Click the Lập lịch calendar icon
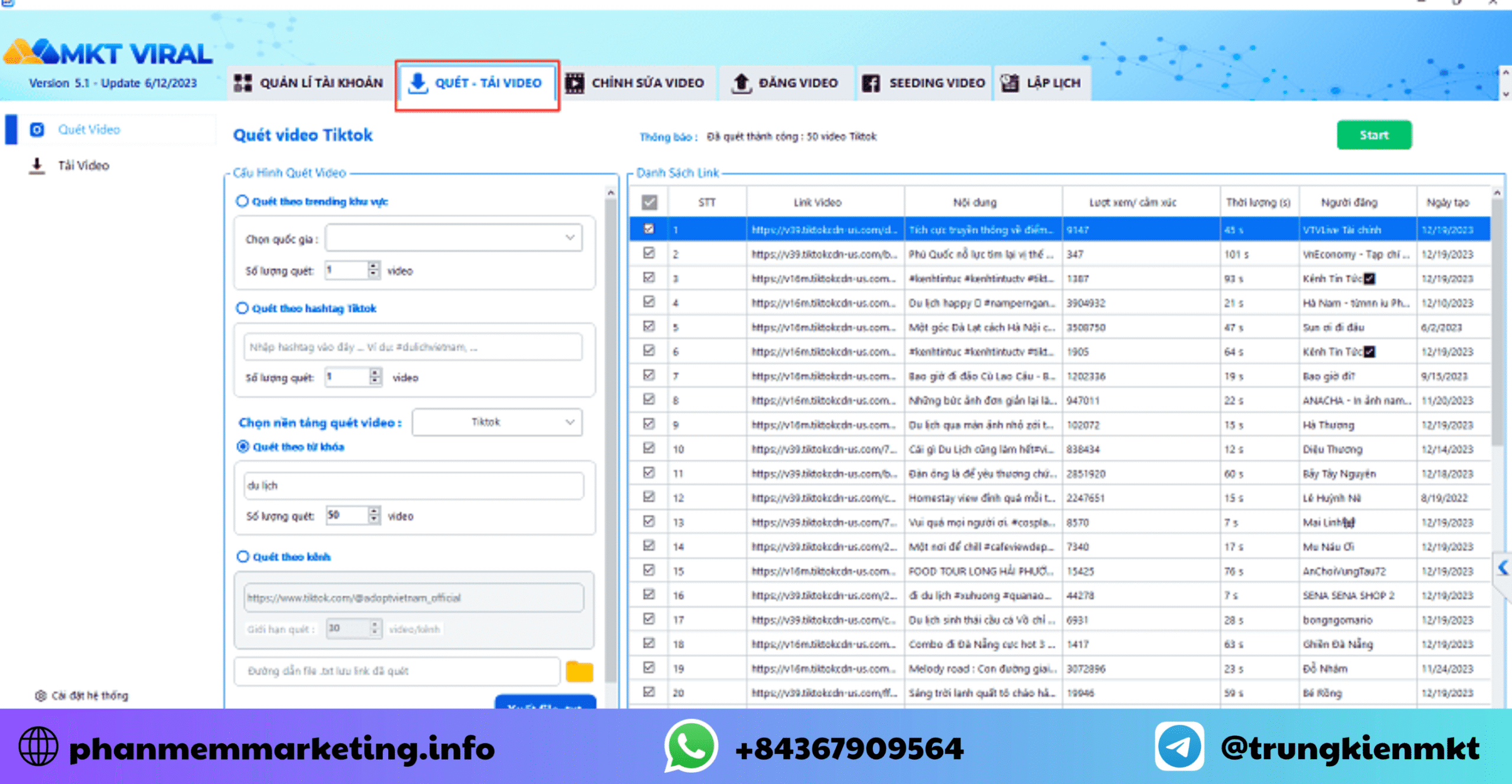The image size is (1512, 784). 1009,83
